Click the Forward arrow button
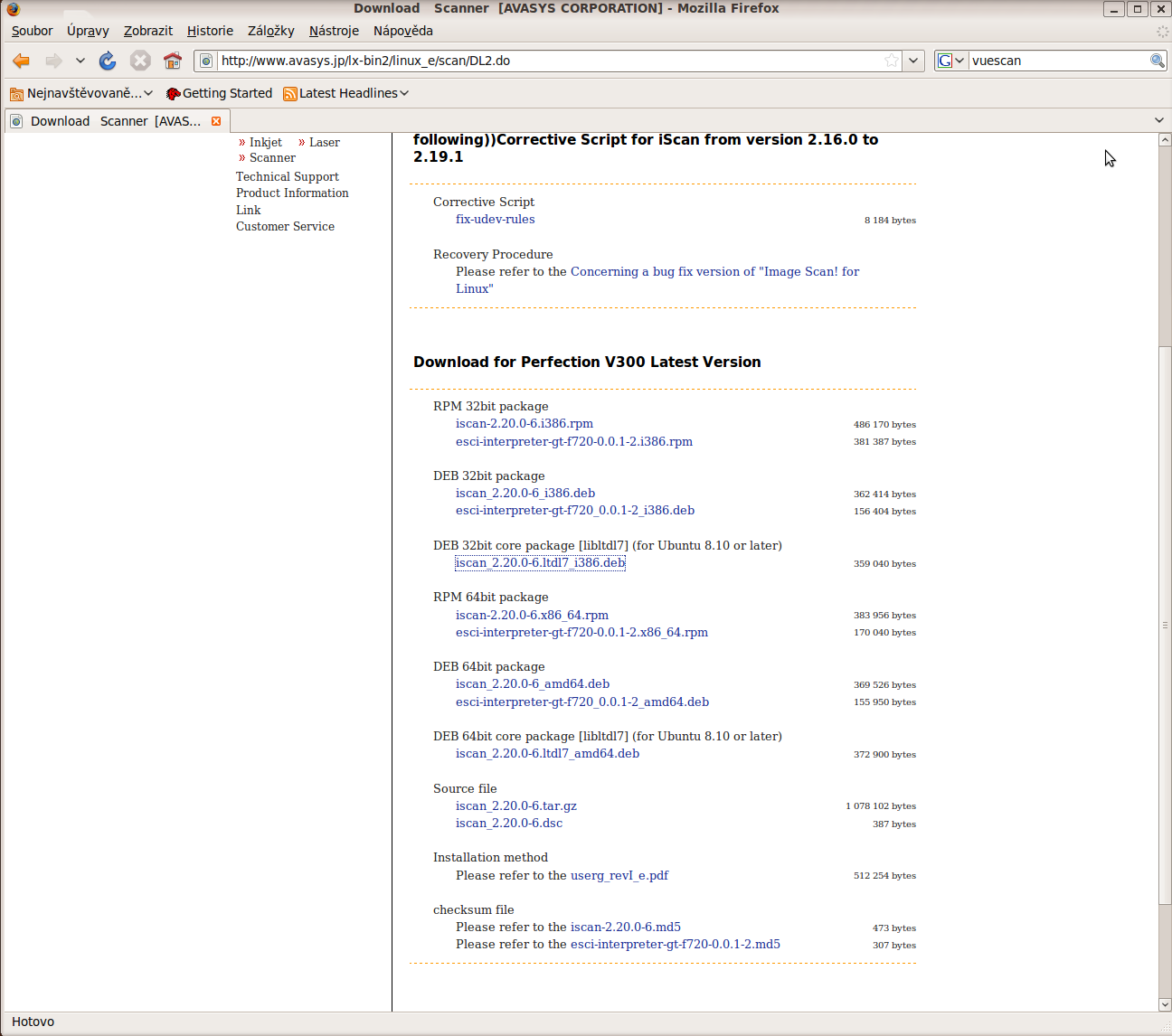Image resolution: width=1172 pixels, height=1036 pixels. (53, 61)
